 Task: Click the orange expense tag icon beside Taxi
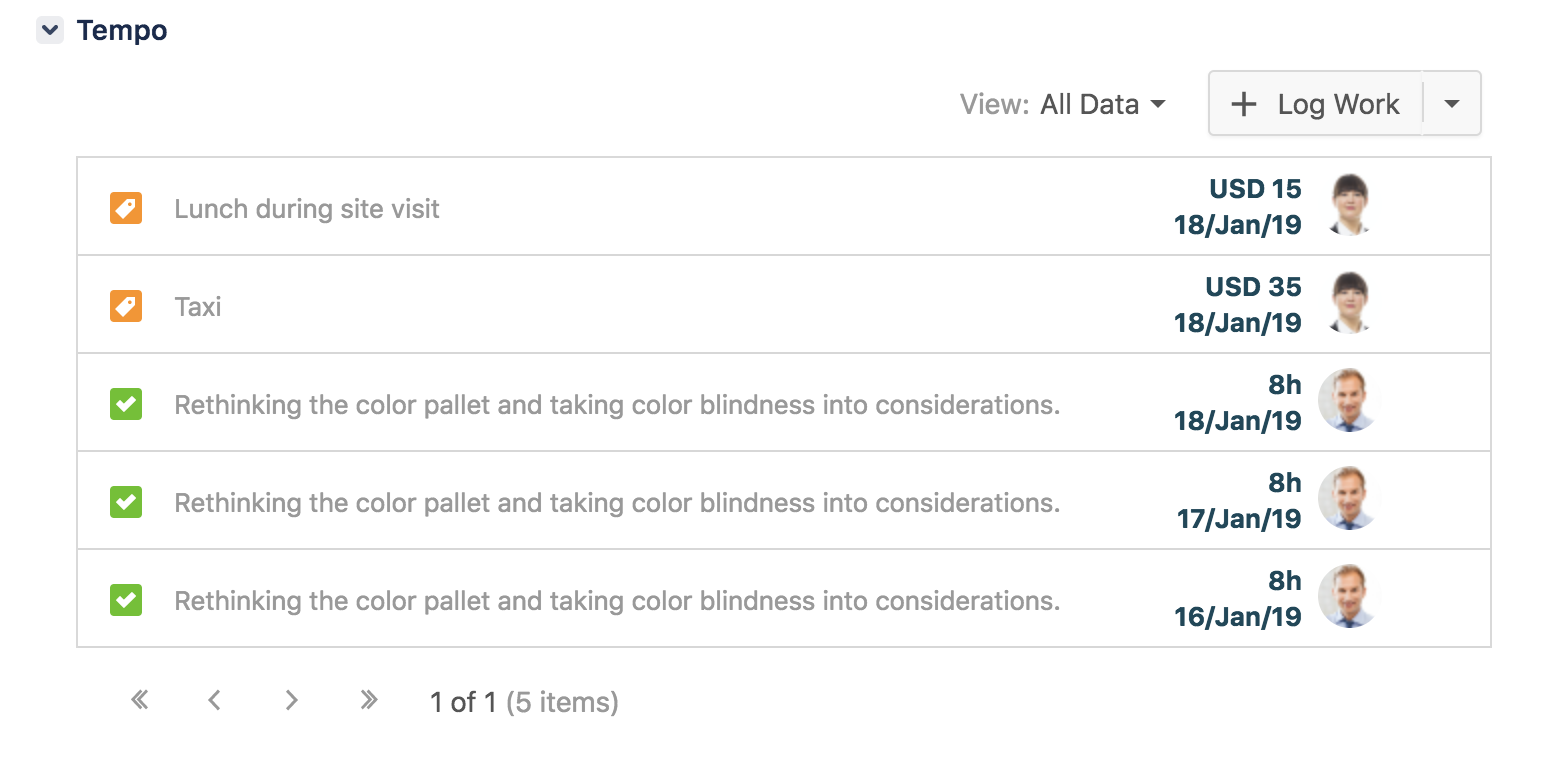[125, 306]
